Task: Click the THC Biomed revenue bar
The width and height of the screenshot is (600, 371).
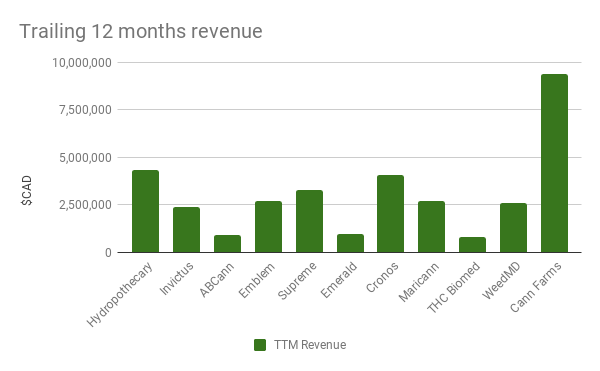Action: (x=472, y=245)
